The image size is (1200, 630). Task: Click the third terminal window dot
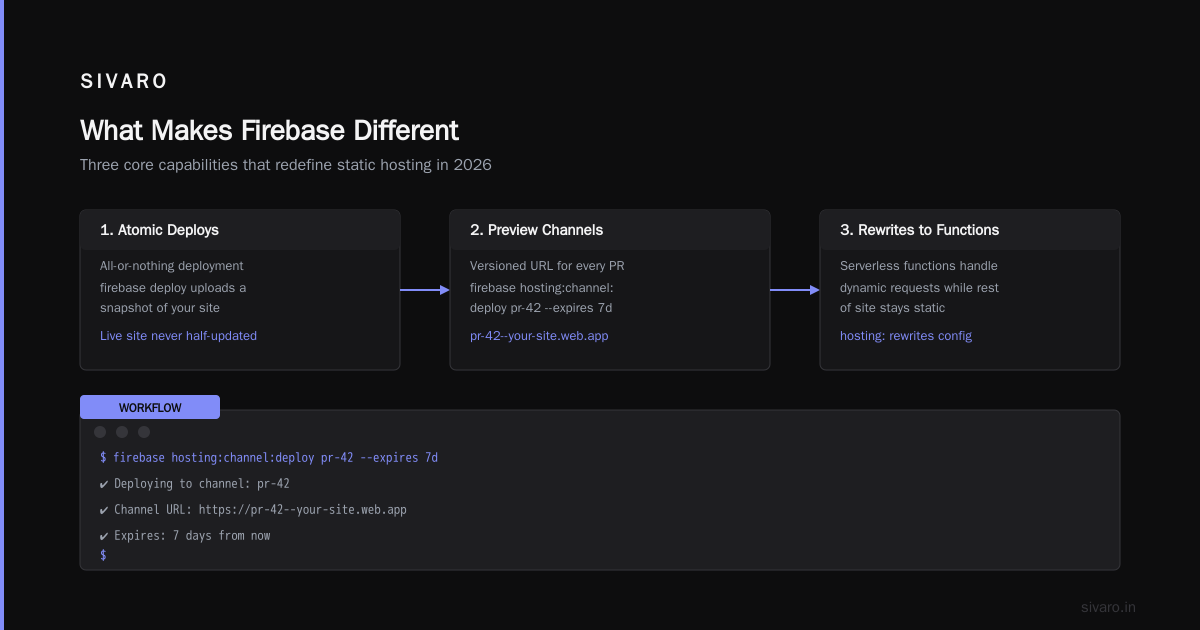144,432
